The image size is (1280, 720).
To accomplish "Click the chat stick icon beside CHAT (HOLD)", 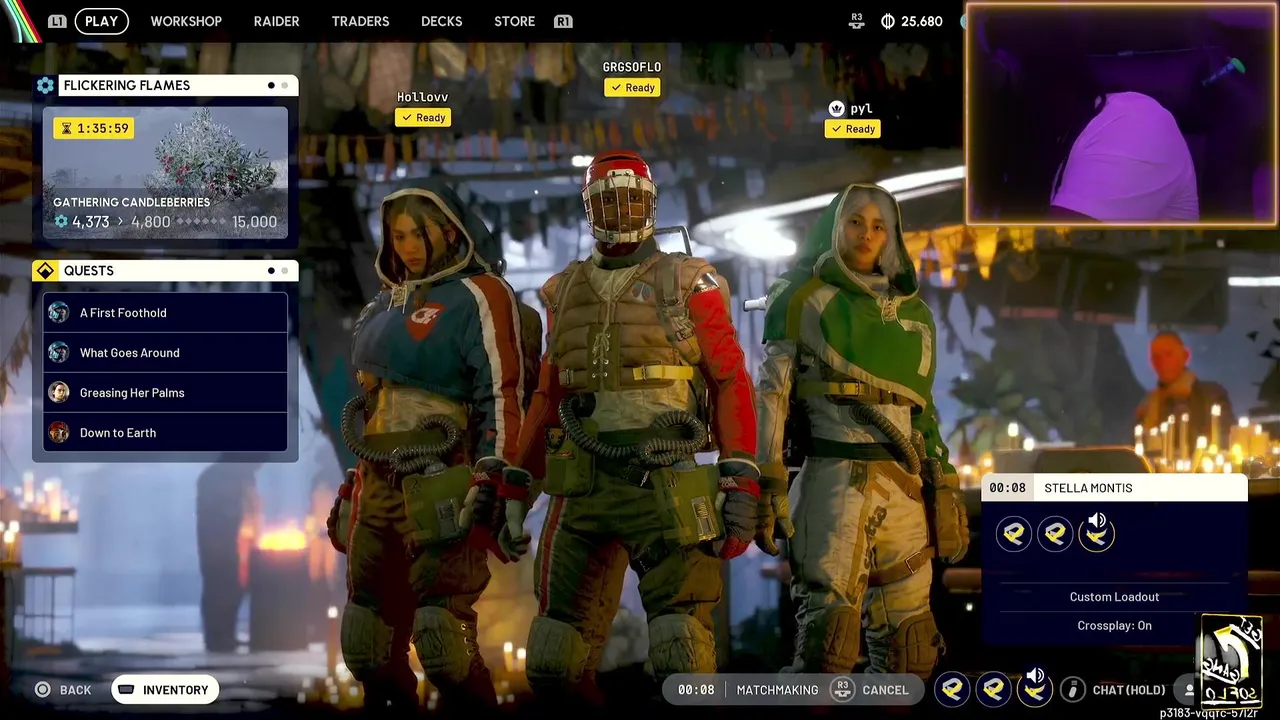I will pyautogui.click(x=1073, y=689).
